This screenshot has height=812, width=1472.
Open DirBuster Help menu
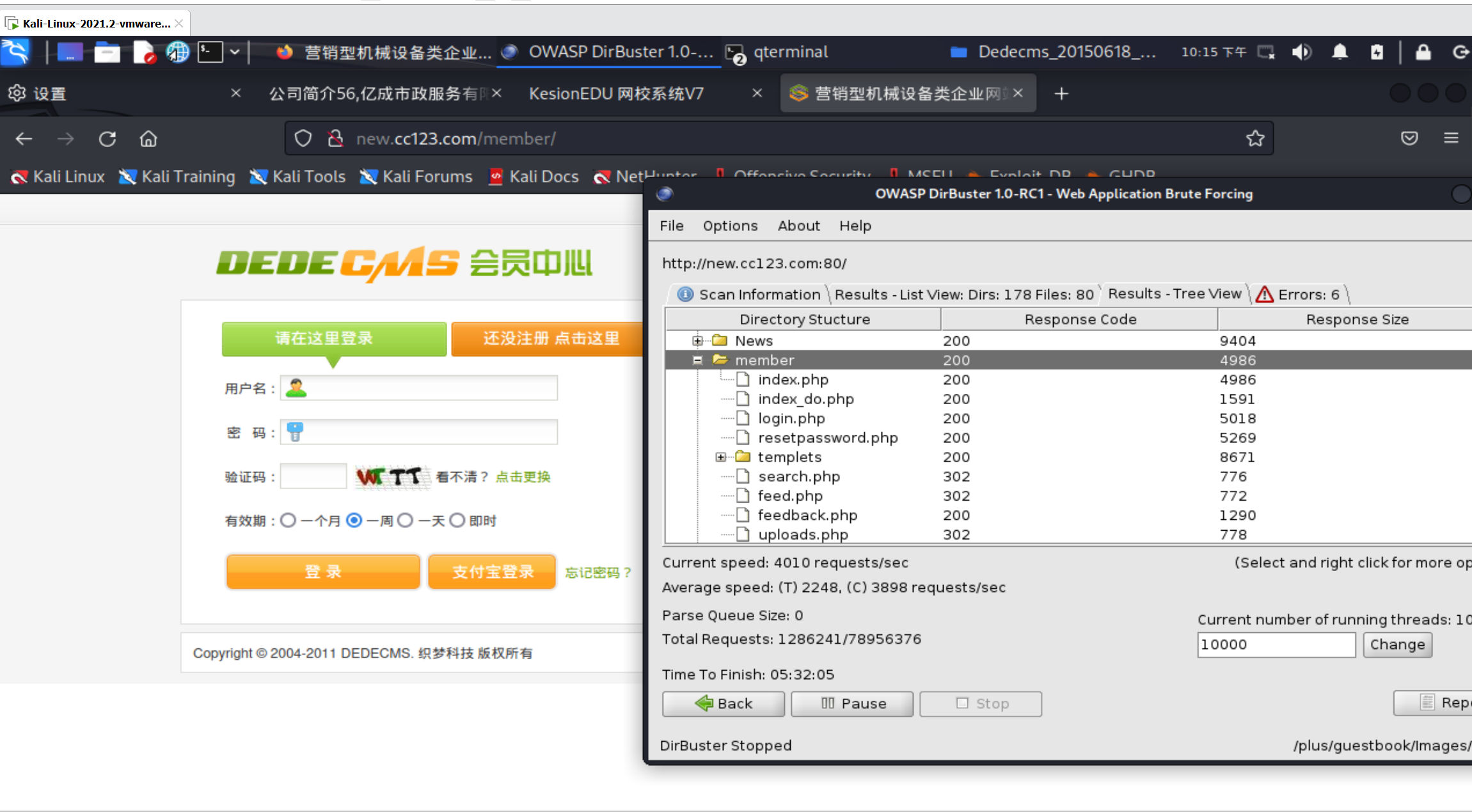pos(855,226)
